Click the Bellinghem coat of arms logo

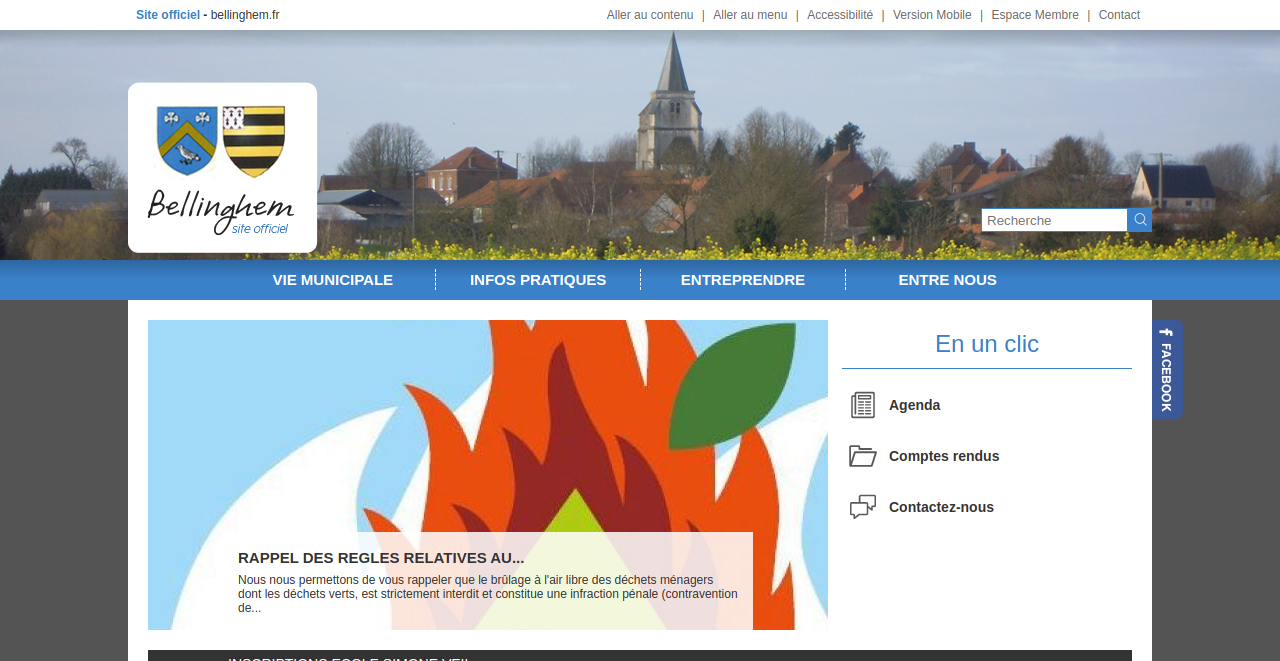tap(222, 166)
